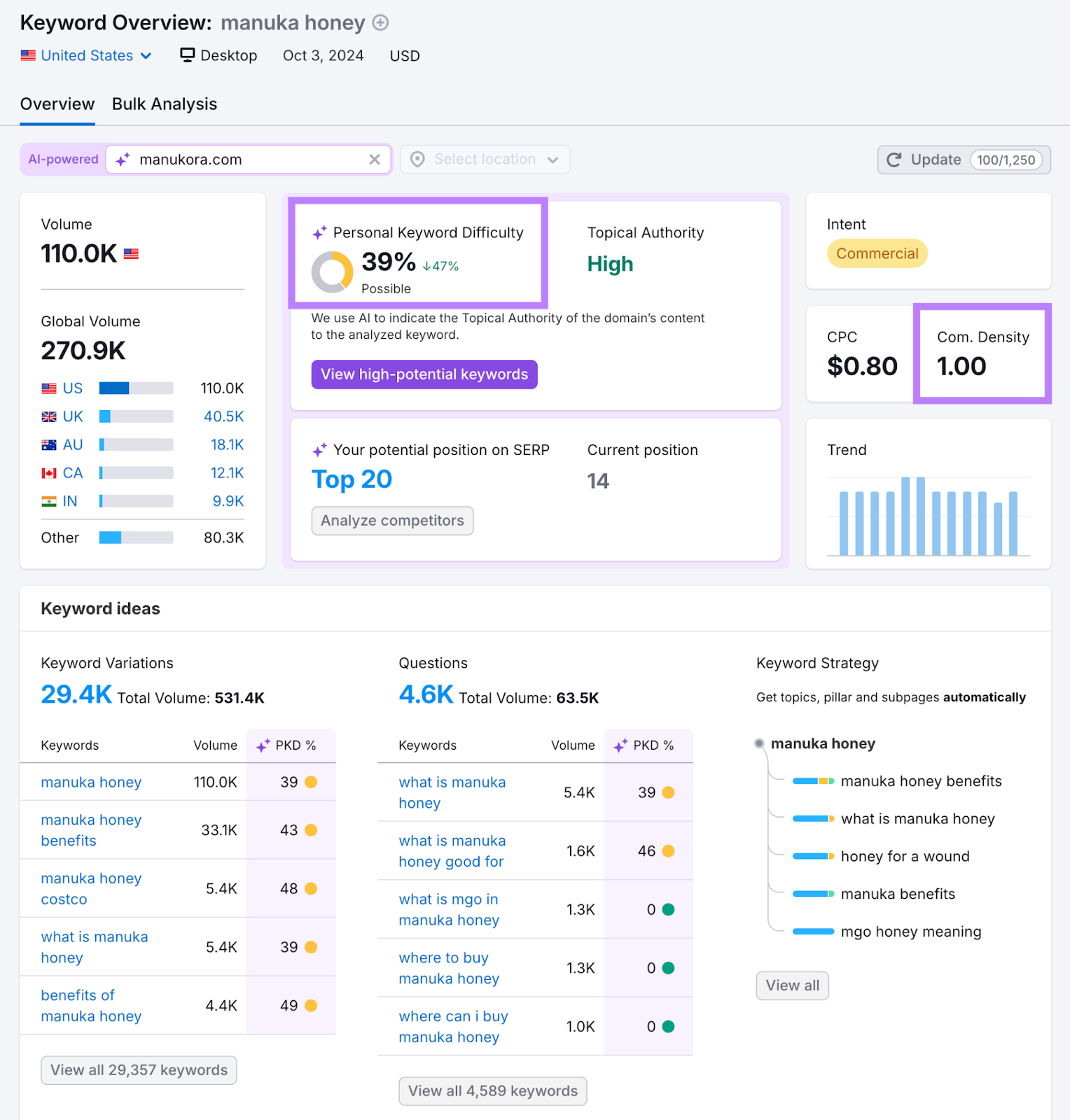Click the UK volume value 40.5K
The width and height of the screenshot is (1070, 1120).
click(x=224, y=416)
